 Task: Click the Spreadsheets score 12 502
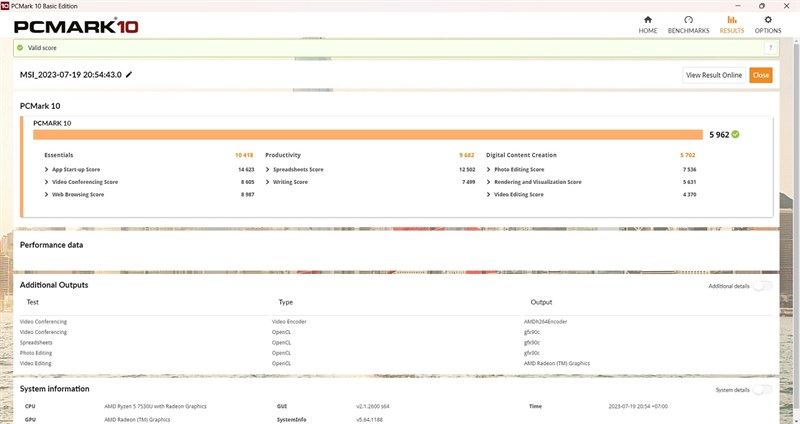[x=467, y=169]
